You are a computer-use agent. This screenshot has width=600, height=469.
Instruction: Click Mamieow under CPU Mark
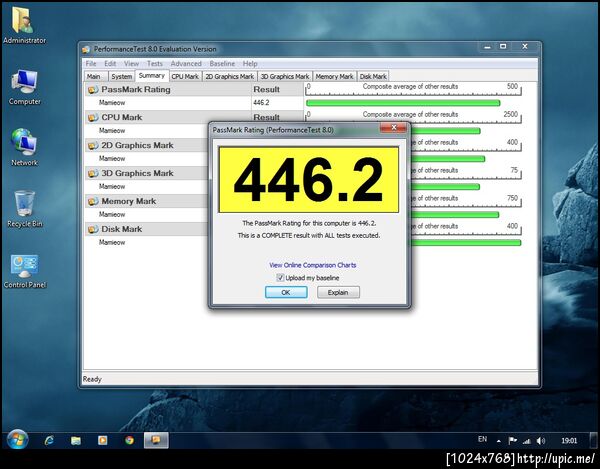[112, 130]
